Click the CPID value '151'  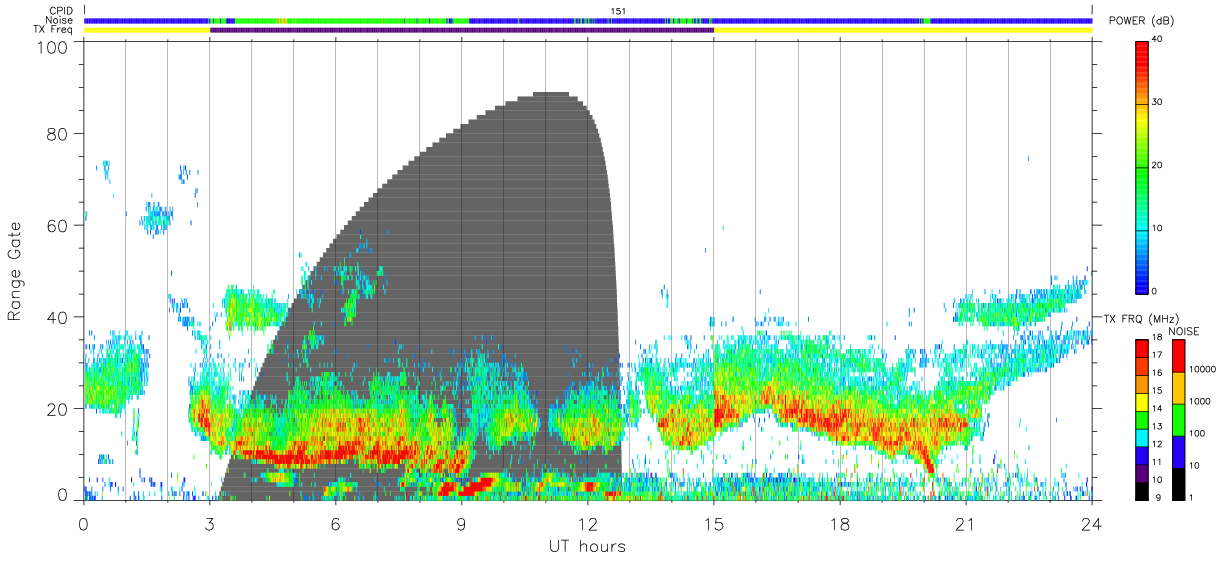618,11
